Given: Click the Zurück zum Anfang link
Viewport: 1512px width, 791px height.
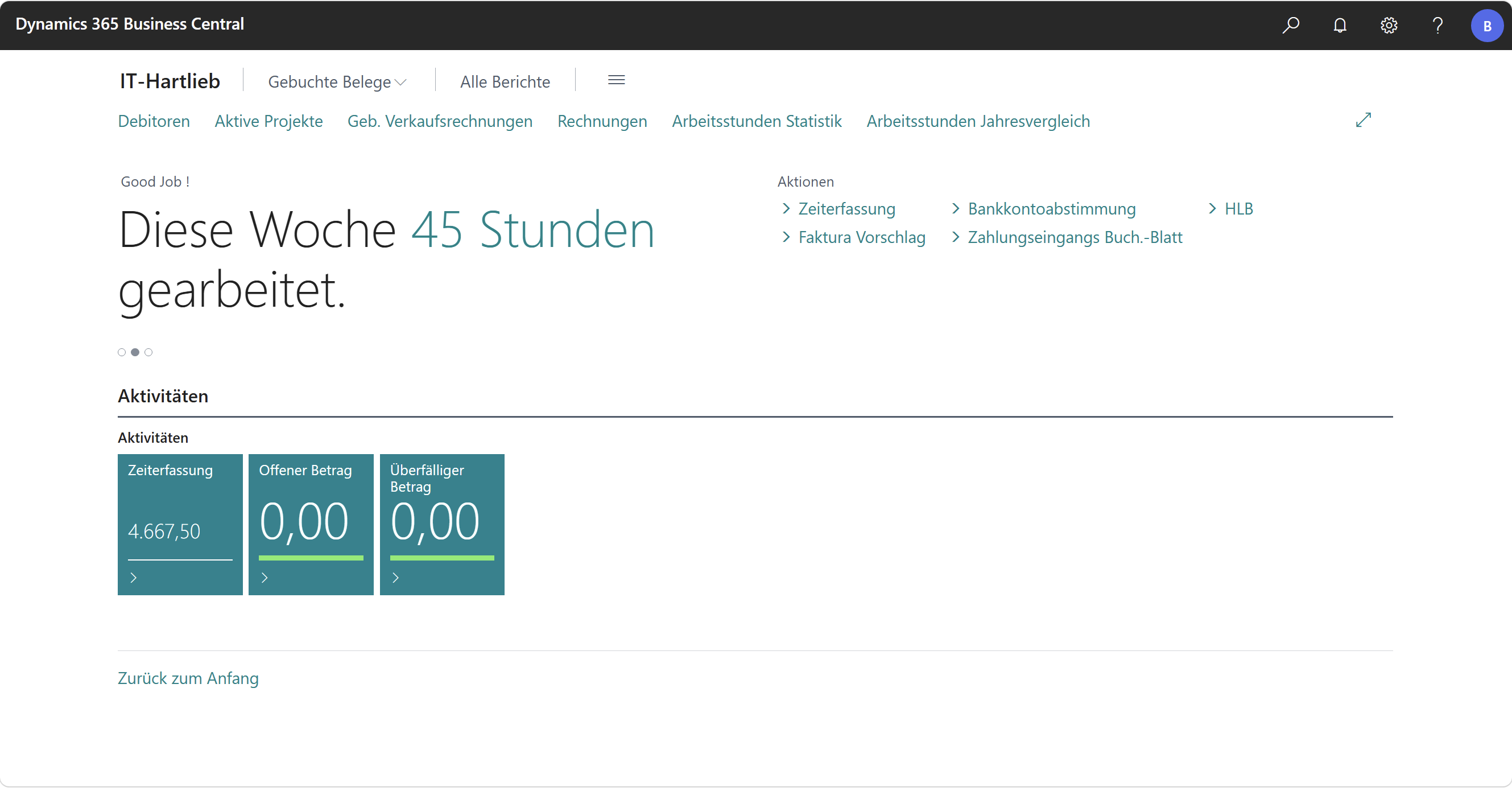Looking at the screenshot, I should coord(188,678).
